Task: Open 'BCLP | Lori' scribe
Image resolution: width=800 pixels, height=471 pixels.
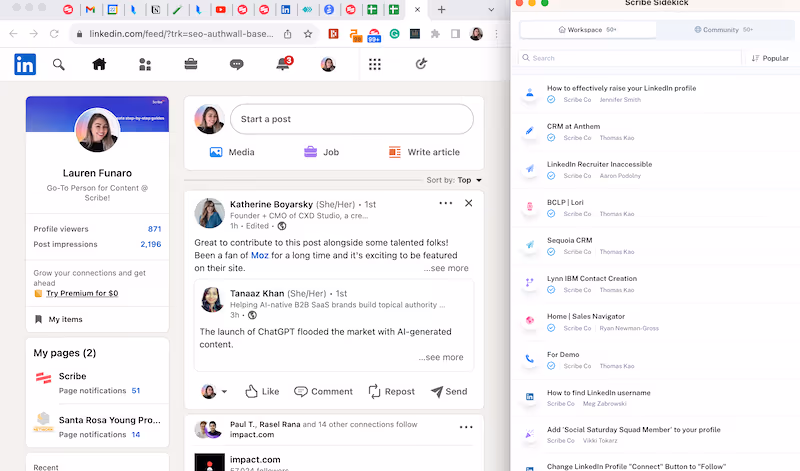Action: pos(565,202)
